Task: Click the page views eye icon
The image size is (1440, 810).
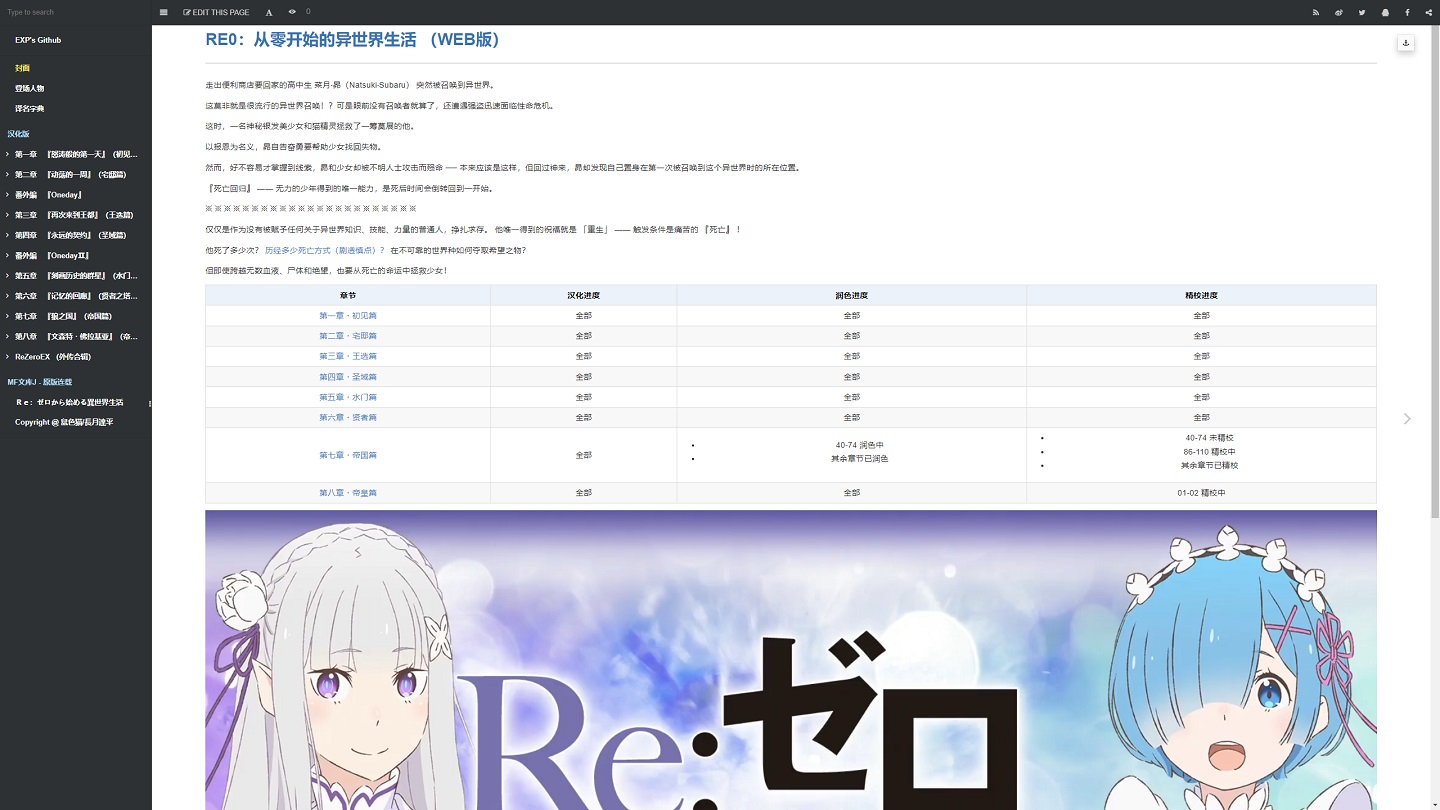Action: 292,12
